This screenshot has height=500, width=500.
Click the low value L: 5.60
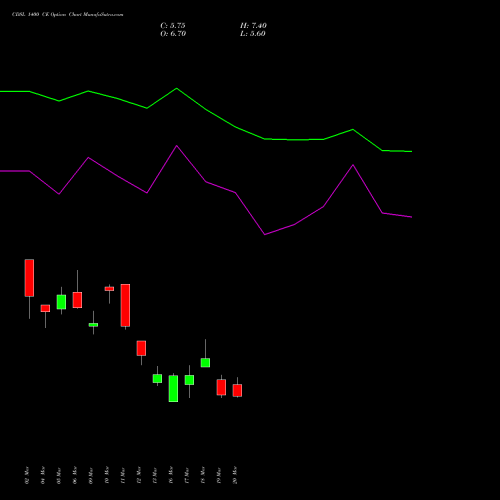(253, 34)
